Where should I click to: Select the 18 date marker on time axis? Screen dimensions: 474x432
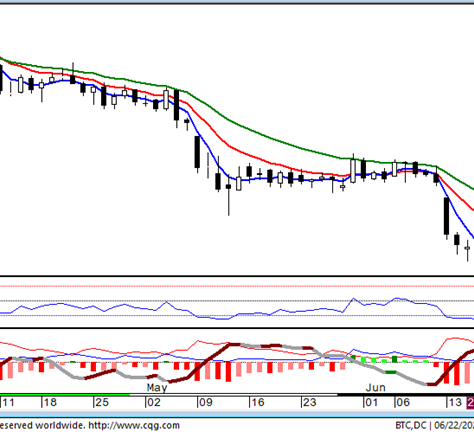(50, 402)
